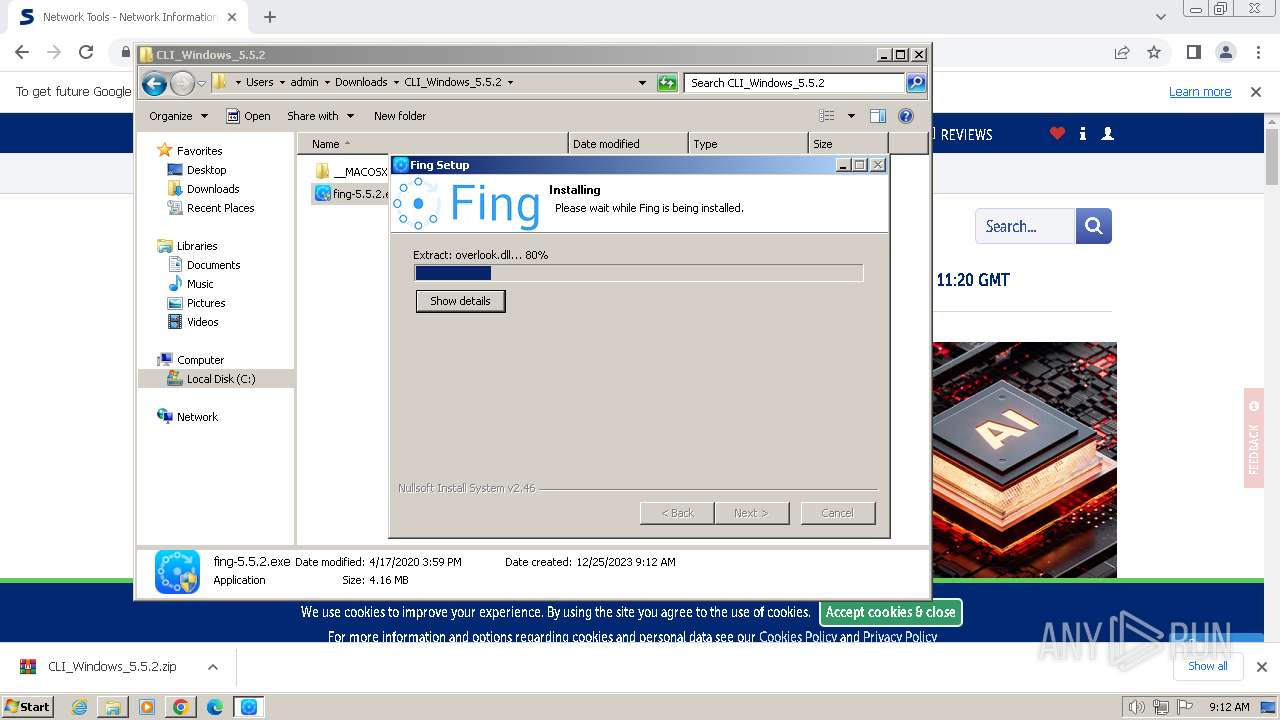Click the website Search input field
The width and height of the screenshot is (1280, 720).
[1025, 226]
